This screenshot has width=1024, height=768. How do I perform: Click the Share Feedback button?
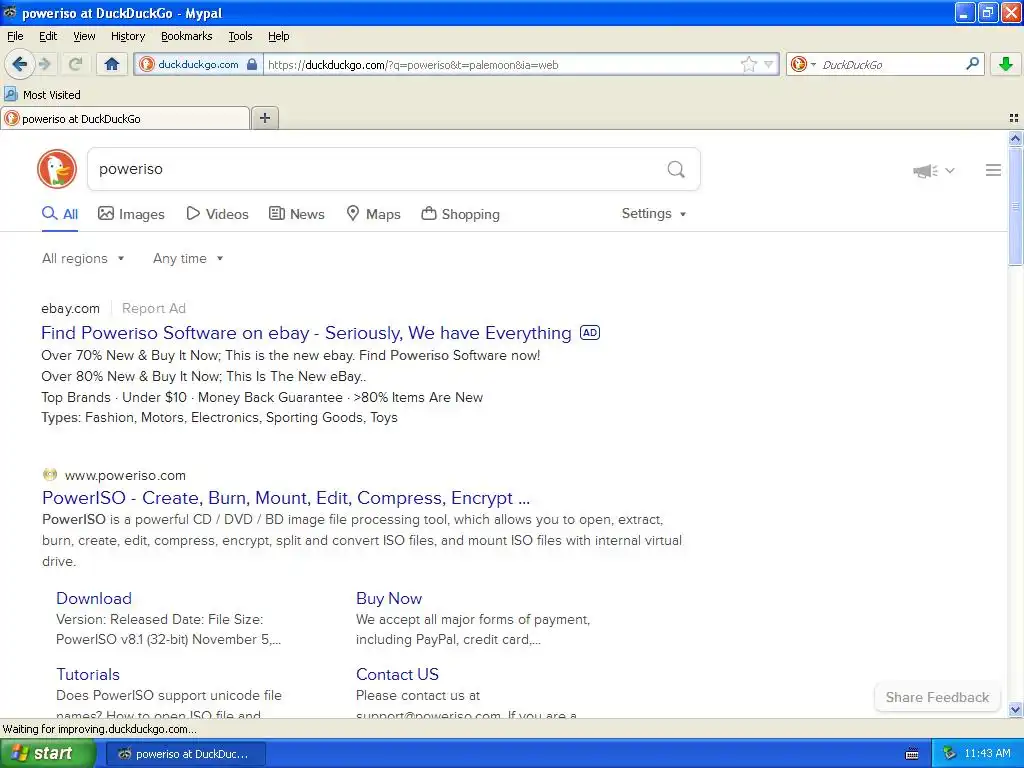pos(937,697)
